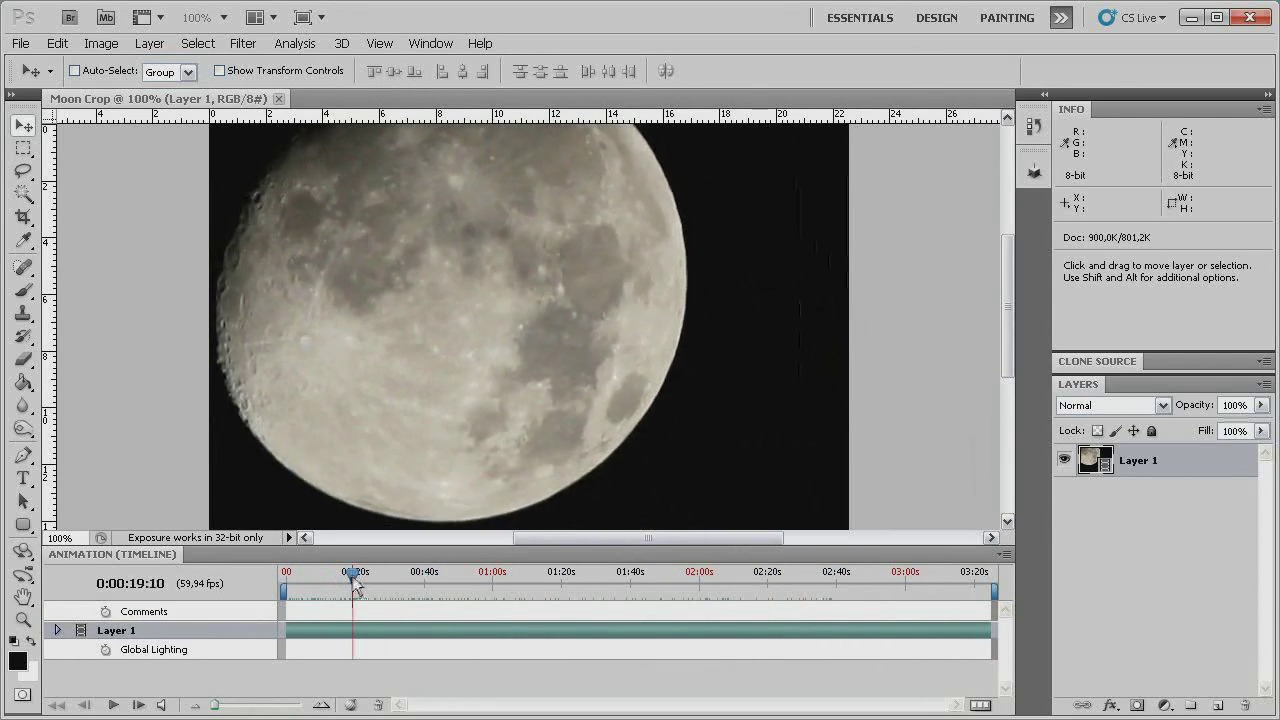This screenshot has width=1280, height=720.
Task: Select the Paint Bucket tool
Action: 23,382
